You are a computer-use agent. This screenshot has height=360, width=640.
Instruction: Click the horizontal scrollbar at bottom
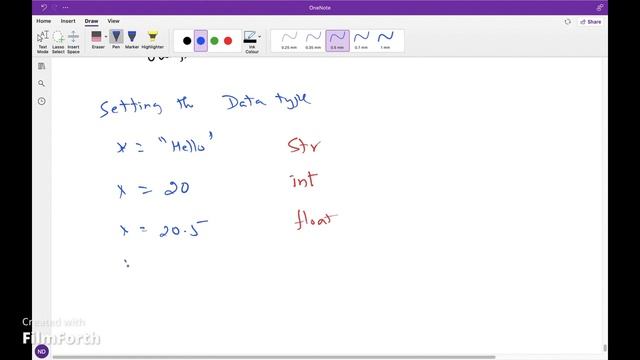pyautogui.click(x=273, y=357)
